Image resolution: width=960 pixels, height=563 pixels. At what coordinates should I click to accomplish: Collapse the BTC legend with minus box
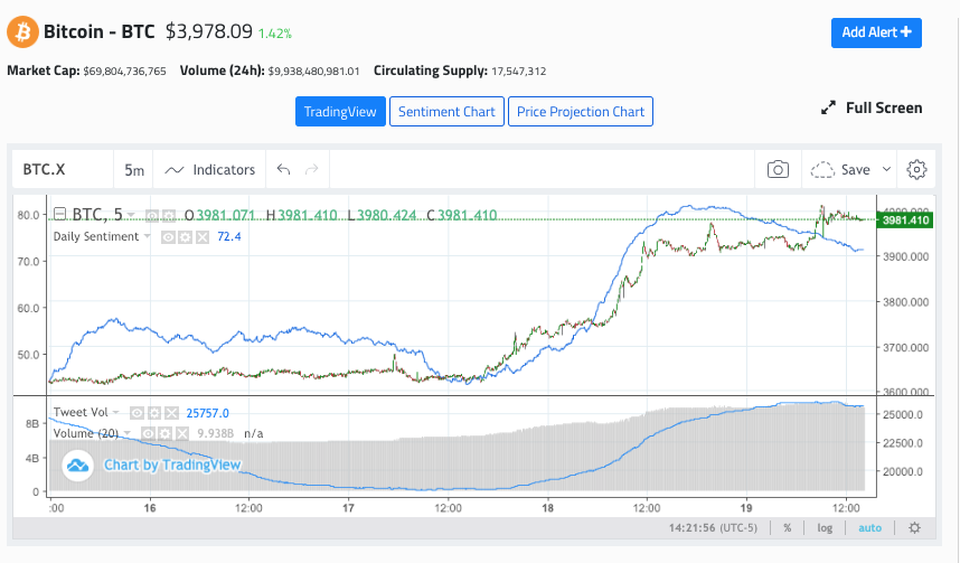click(x=59, y=214)
